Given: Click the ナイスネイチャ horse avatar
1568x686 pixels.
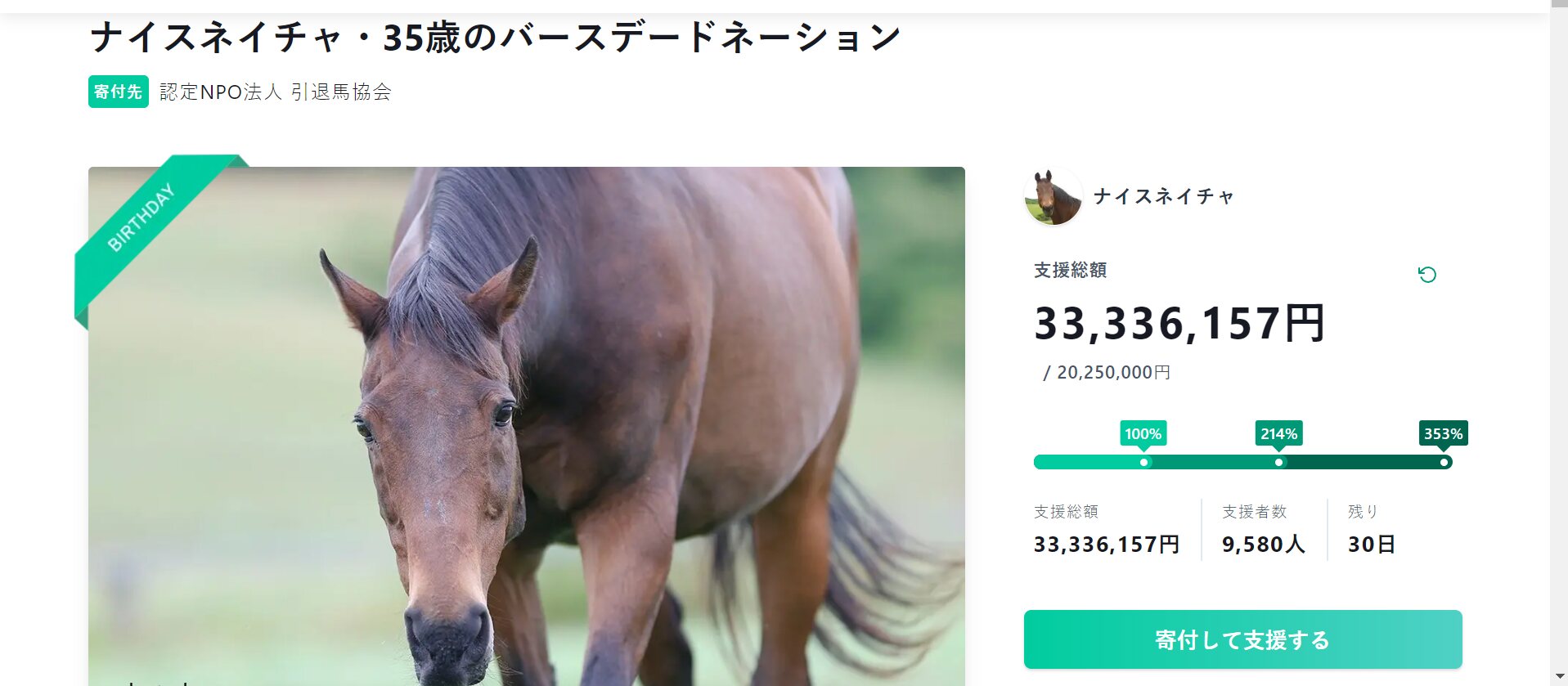Looking at the screenshot, I should coord(1053,197).
